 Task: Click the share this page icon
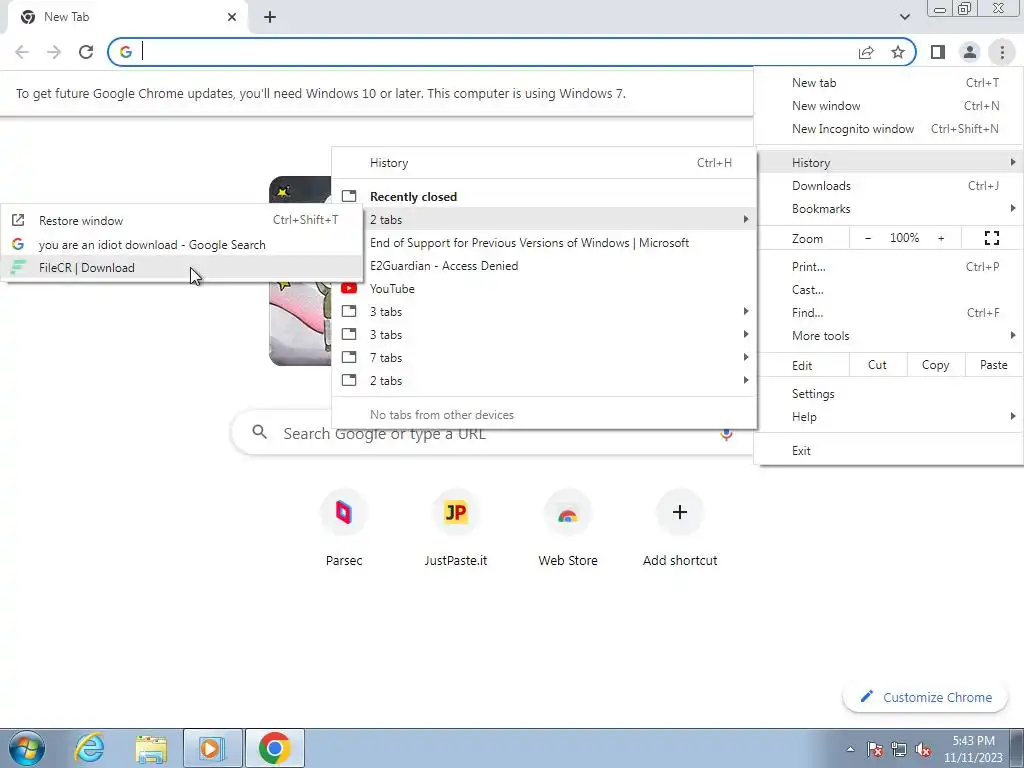coord(866,52)
